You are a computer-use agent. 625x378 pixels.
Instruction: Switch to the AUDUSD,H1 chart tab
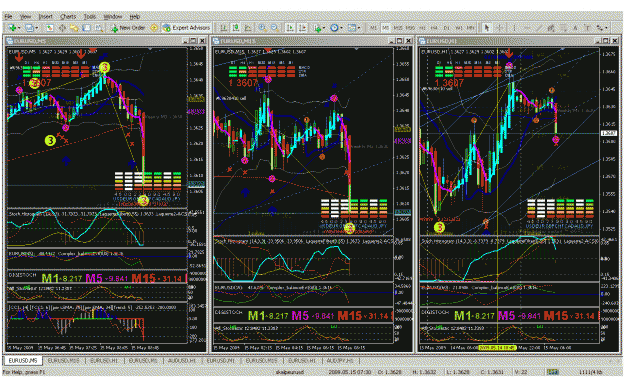pyautogui.click(x=181, y=360)
